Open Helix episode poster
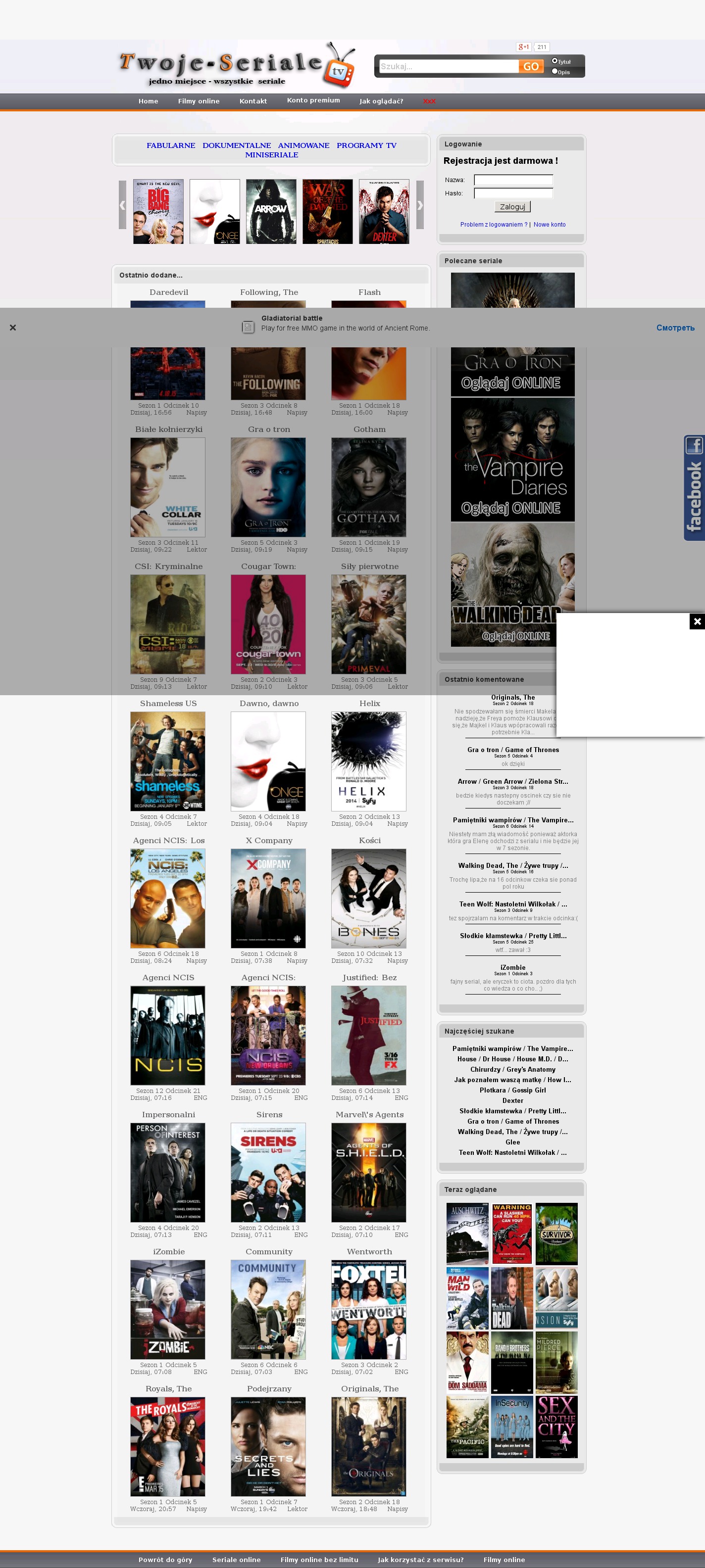The image size is (705, 1568). pyautogui.click(x=369, y=761)
